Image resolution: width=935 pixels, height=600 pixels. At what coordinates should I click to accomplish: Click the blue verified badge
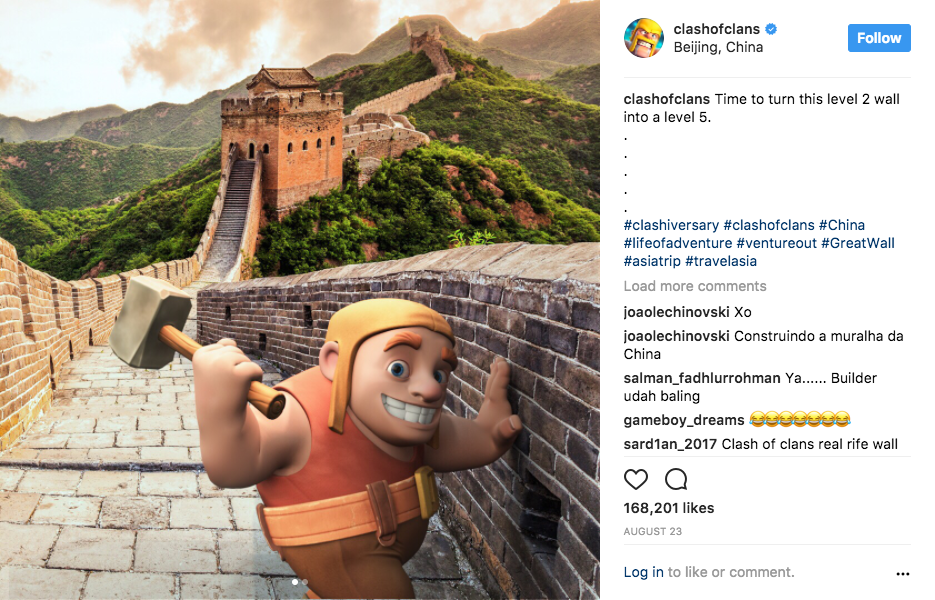[771, 29]
